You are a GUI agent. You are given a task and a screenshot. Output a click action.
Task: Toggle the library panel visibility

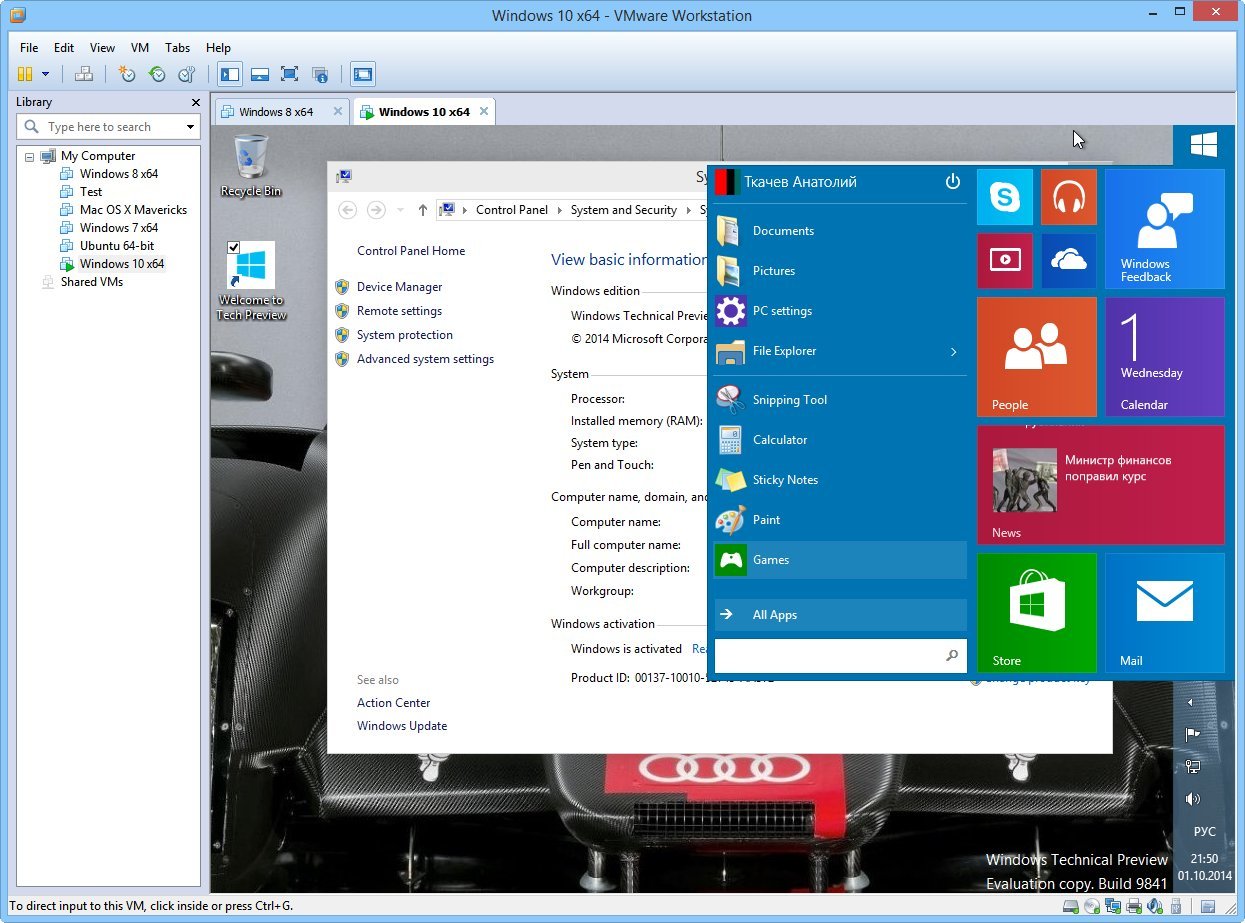coord(230,74)
